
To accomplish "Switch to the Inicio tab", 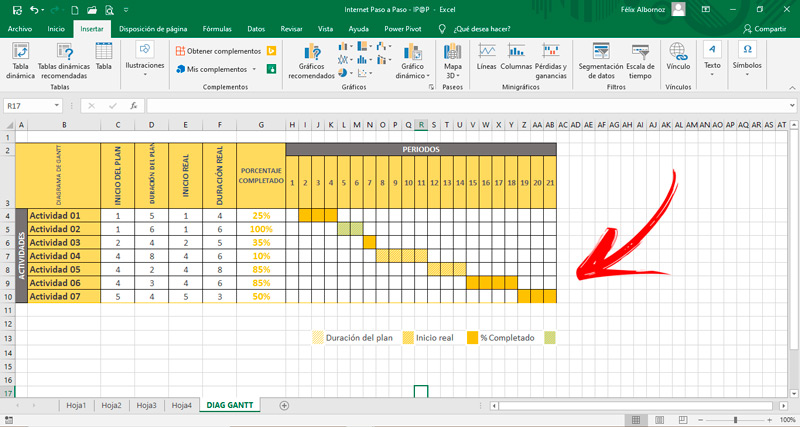I will point(56,29).
